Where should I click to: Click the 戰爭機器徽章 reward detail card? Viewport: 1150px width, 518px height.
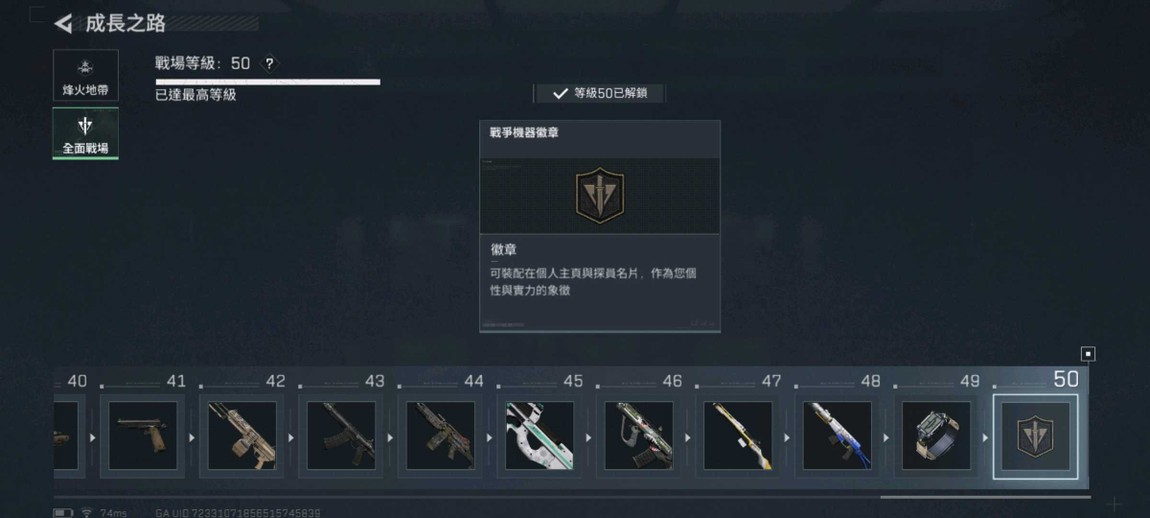(600, 226)
